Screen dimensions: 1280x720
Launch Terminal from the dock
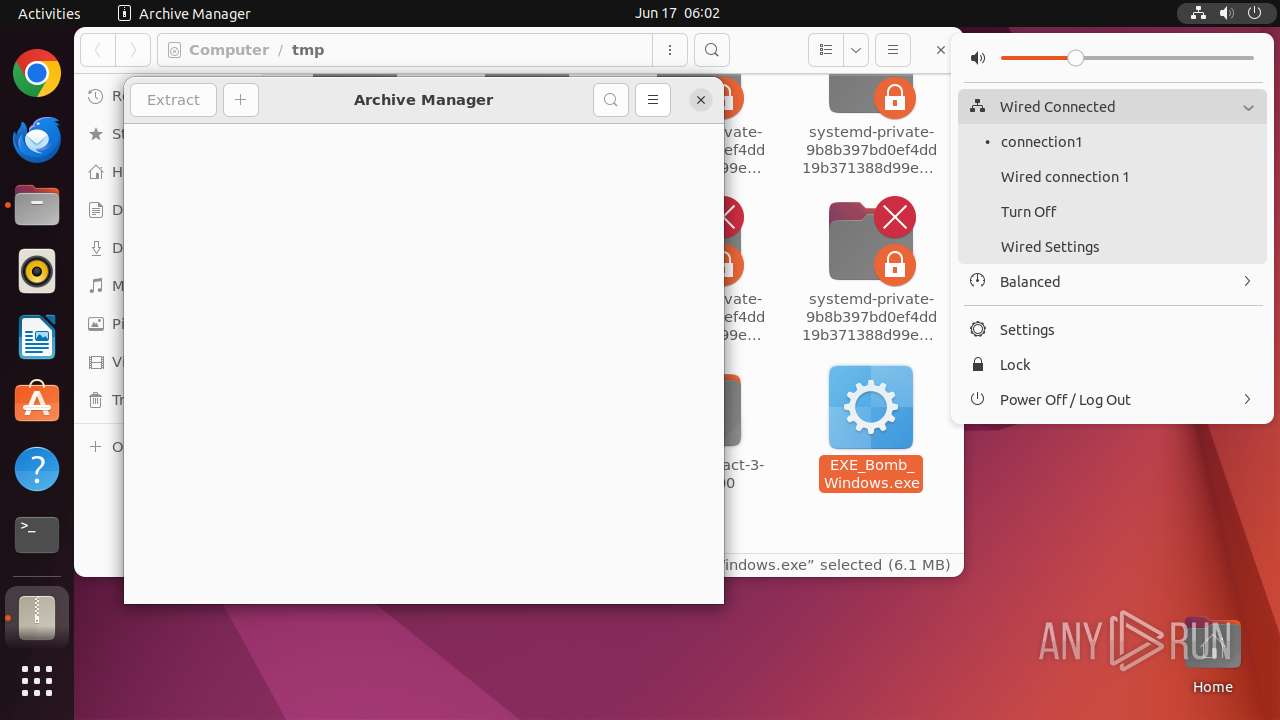37,535
